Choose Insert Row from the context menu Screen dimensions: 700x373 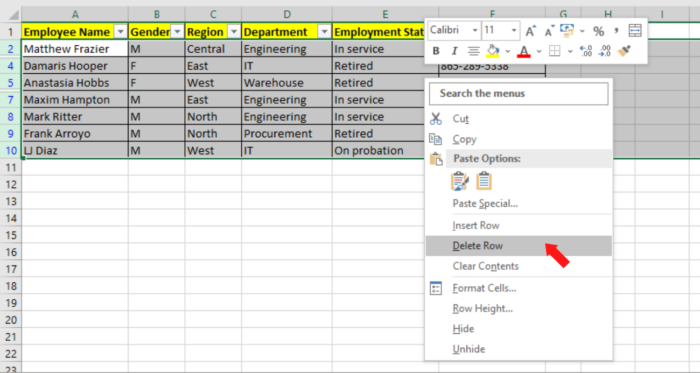[x=519, y=226]
